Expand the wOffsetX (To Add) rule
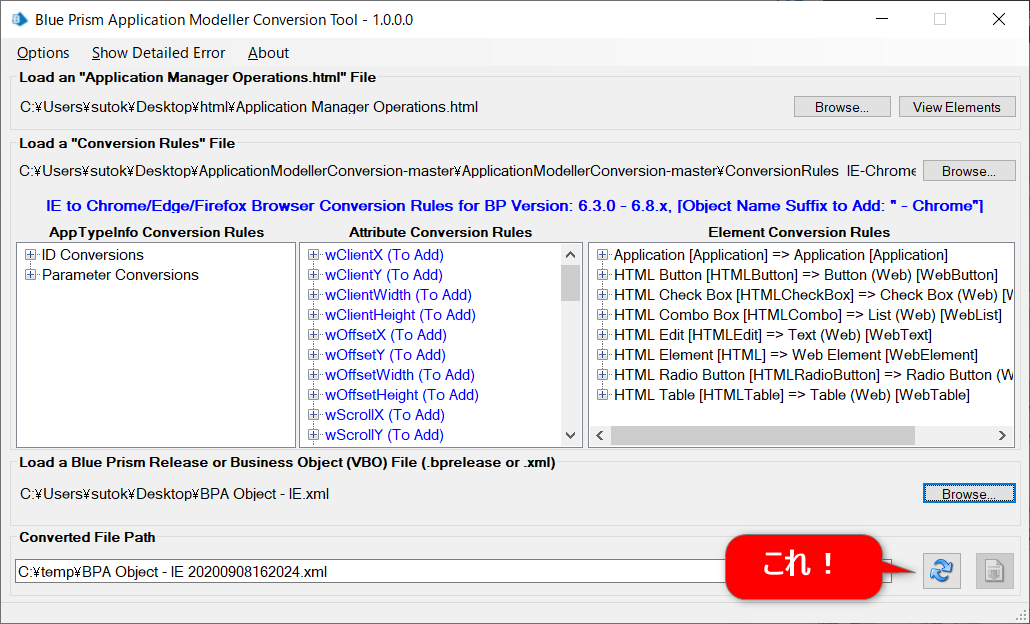1030x624 pixels. pos(313,335)
